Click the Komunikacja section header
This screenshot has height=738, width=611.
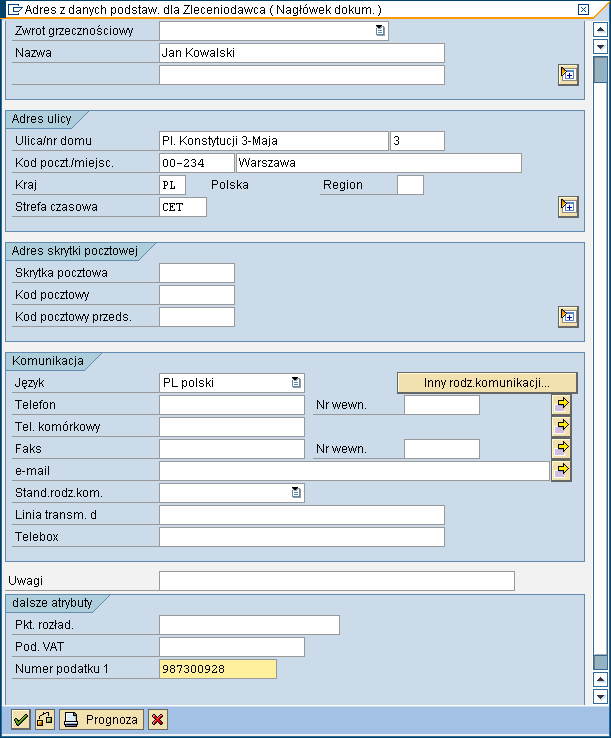pos(48,361)
